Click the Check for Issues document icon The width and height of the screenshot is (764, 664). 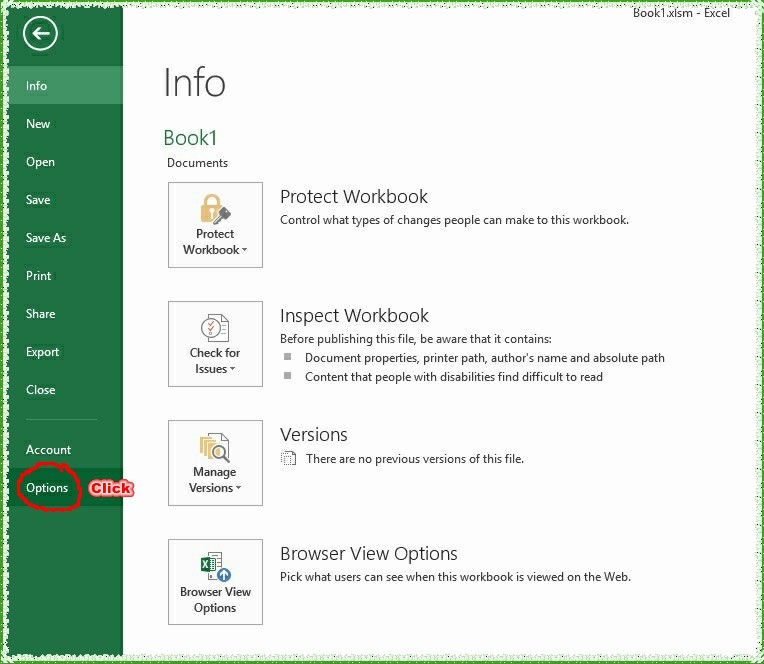[x=215, y=327]
